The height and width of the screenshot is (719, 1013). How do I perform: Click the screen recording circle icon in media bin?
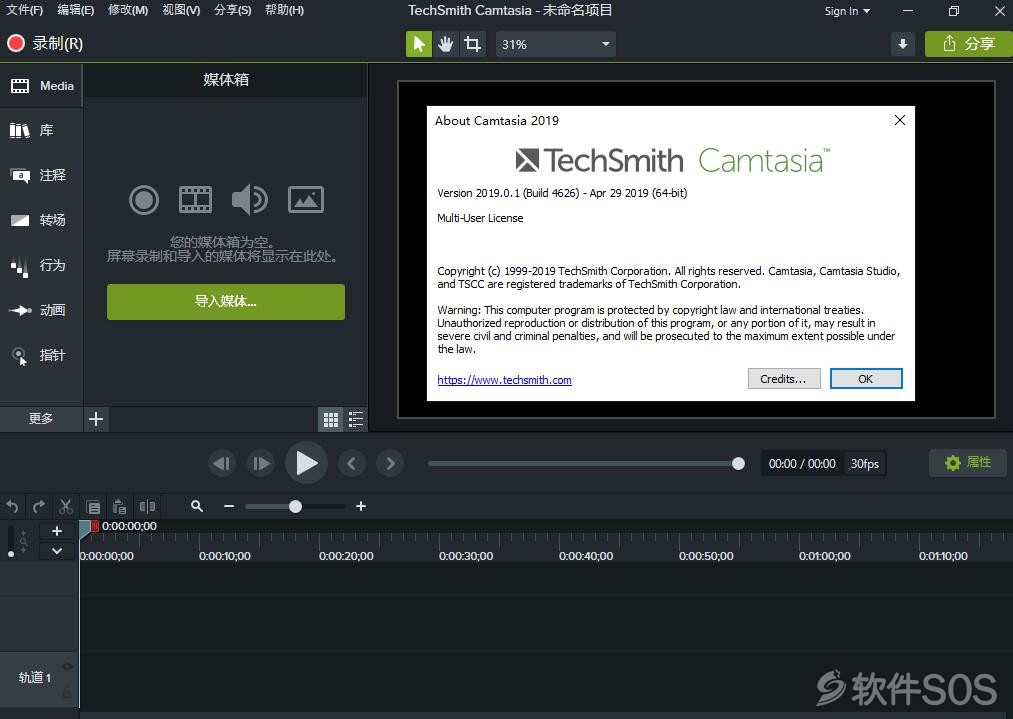click(x=143, y=200)
